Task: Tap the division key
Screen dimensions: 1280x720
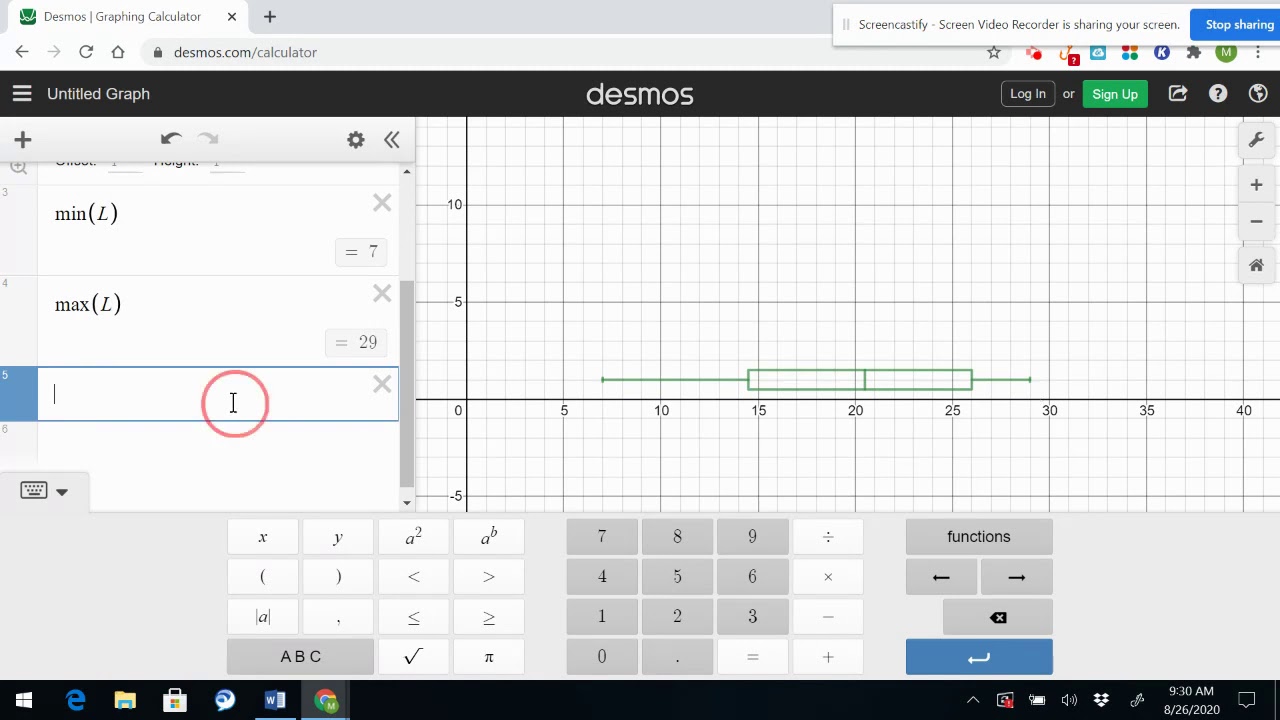Action: pyautogui.click(x=828, y=537)
